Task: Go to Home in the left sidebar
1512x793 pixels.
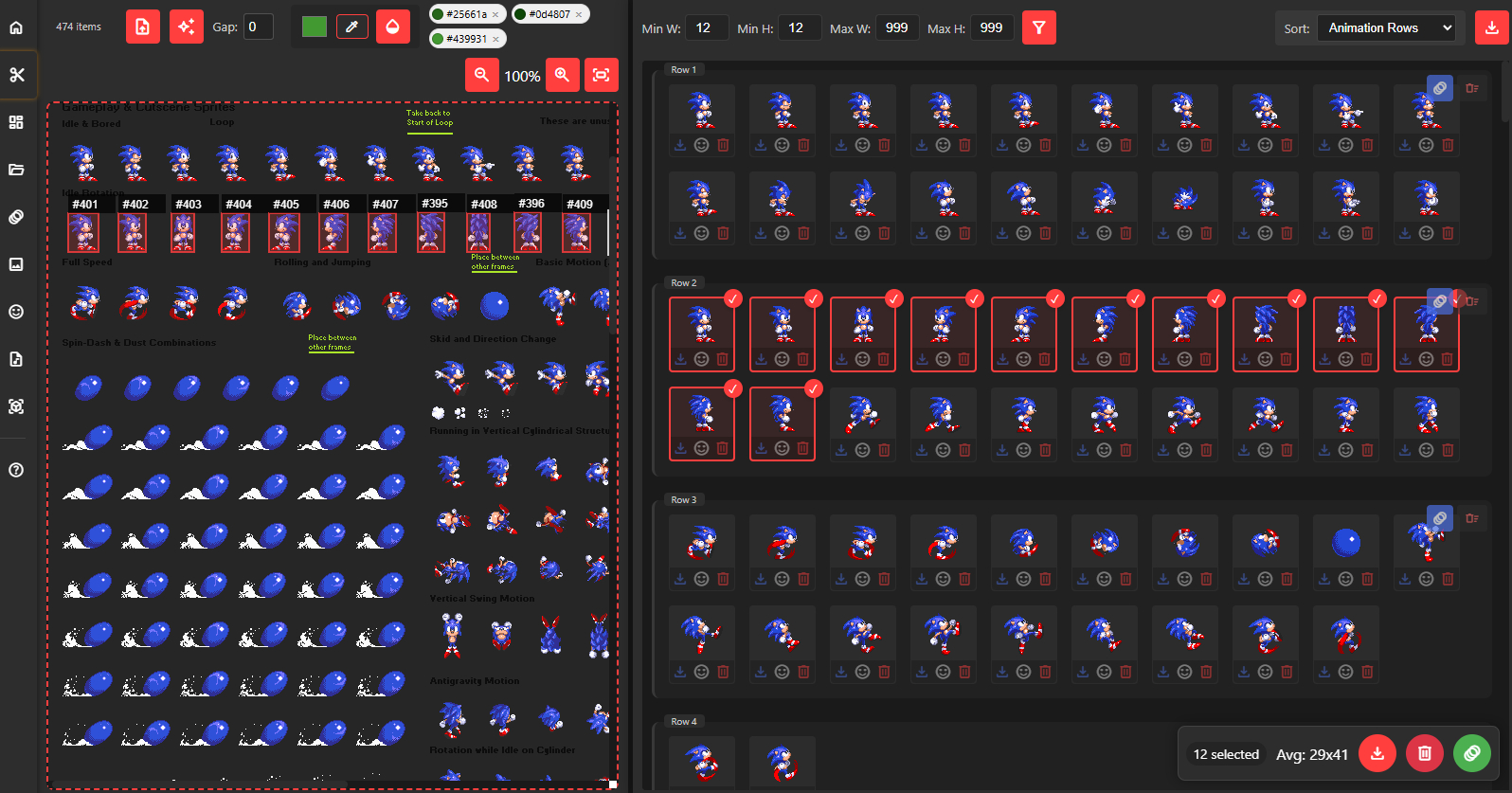Action: (17, 27)
